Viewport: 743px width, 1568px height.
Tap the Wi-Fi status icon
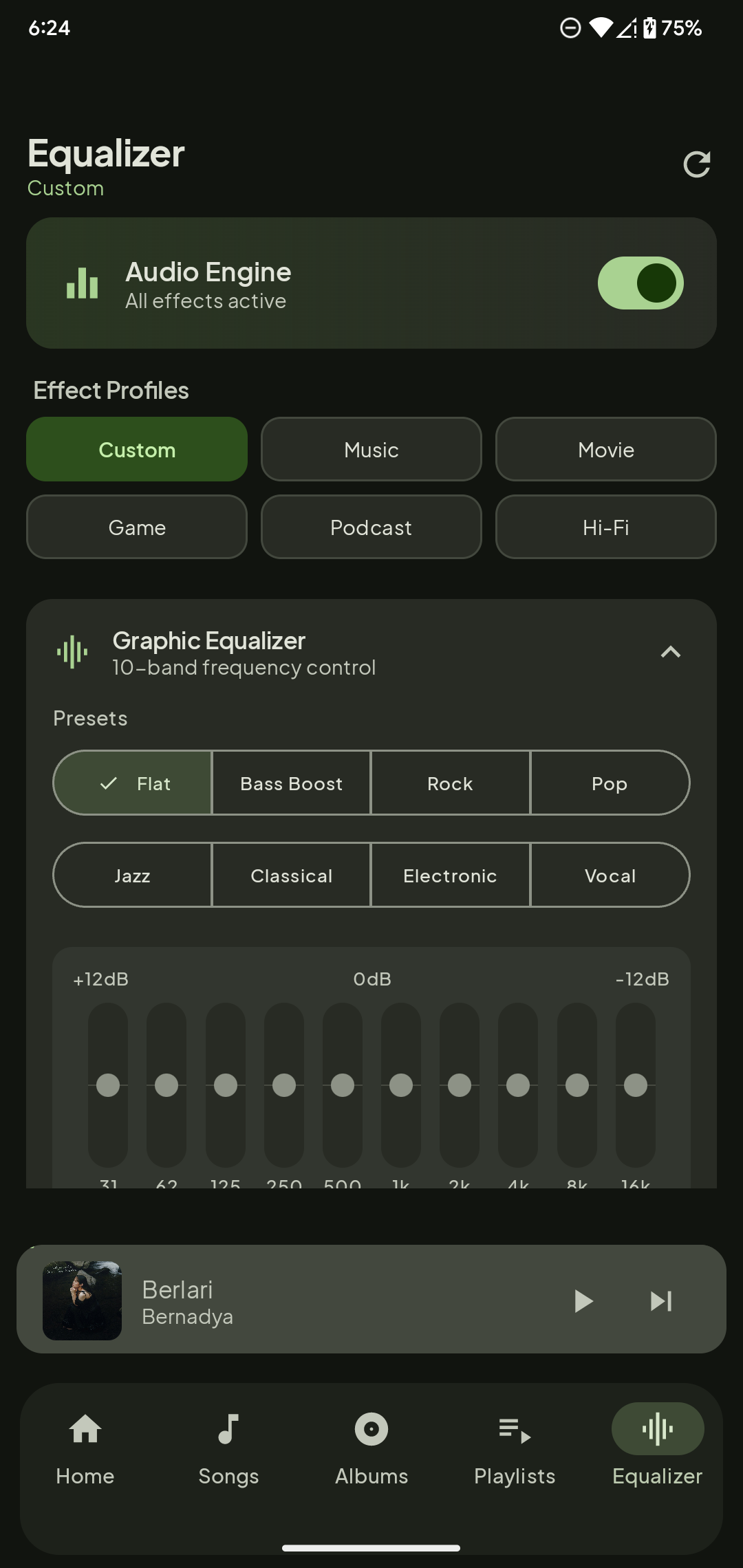coord(601,28)
